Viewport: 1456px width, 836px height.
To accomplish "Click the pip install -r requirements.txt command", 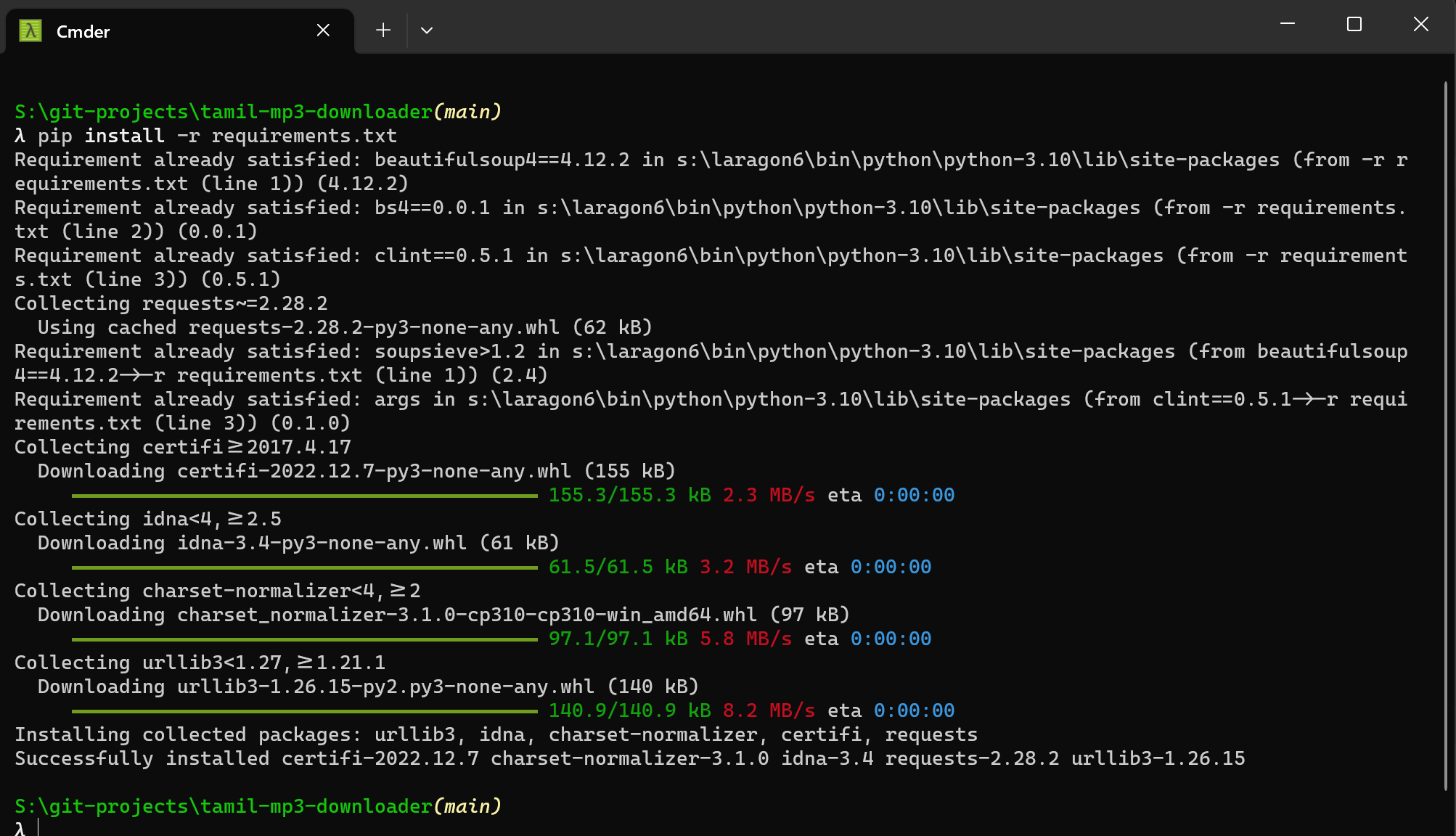I will (x=217, y=136).
